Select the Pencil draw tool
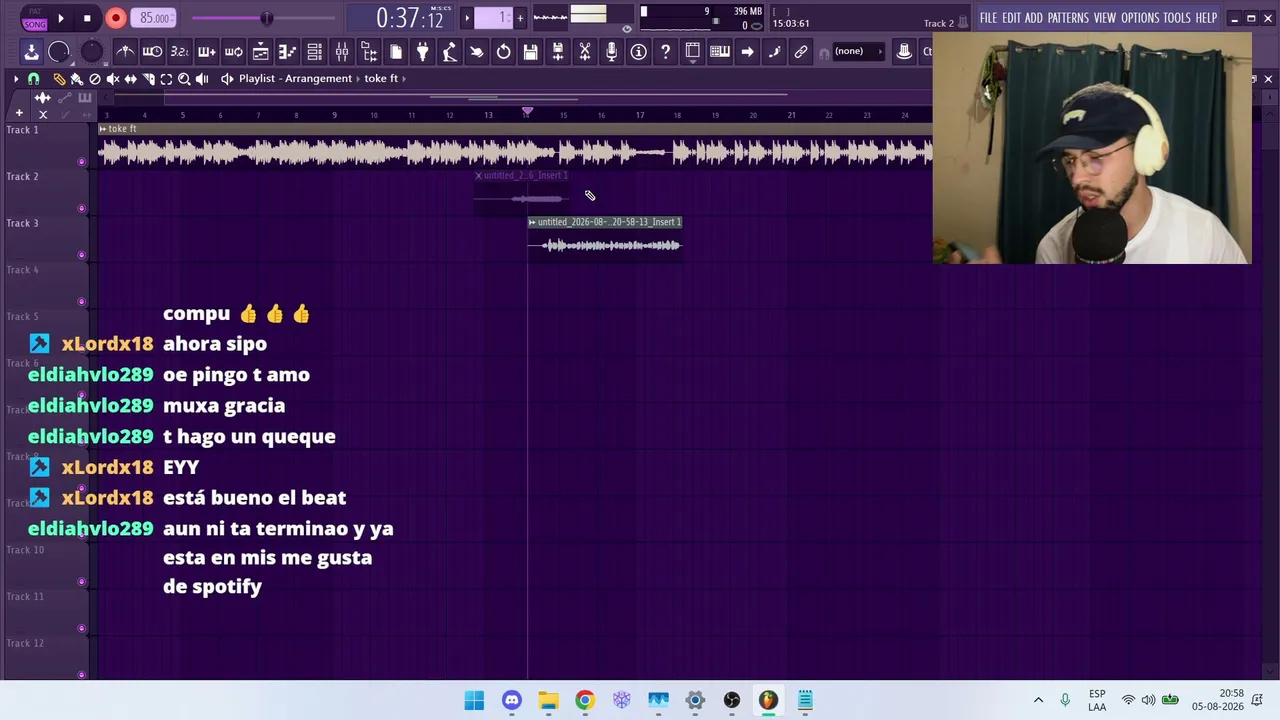1280x720 pixels. 59,78
